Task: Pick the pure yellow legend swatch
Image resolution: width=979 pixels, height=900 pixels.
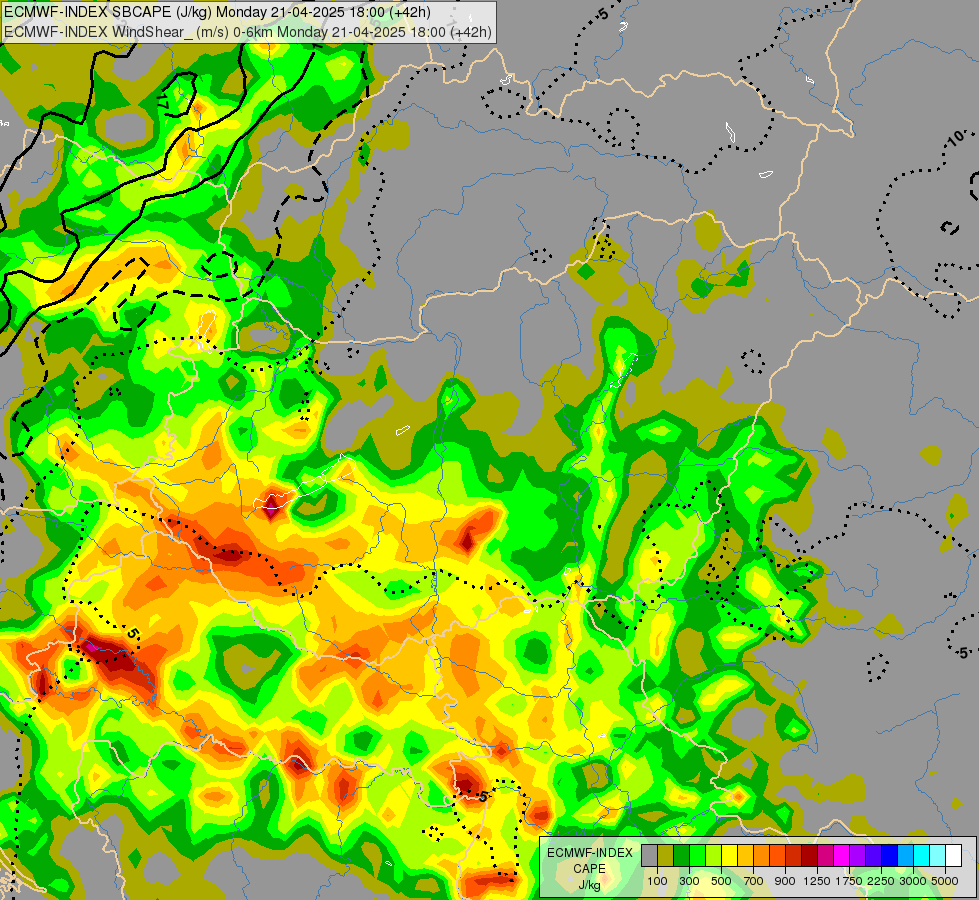Action: [730, 856]
